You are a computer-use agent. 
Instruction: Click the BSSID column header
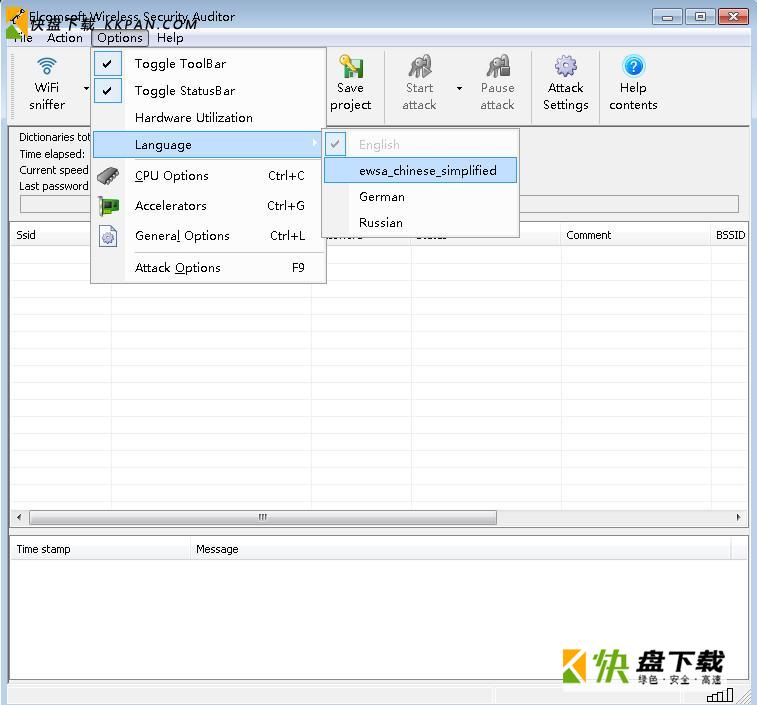730,235
